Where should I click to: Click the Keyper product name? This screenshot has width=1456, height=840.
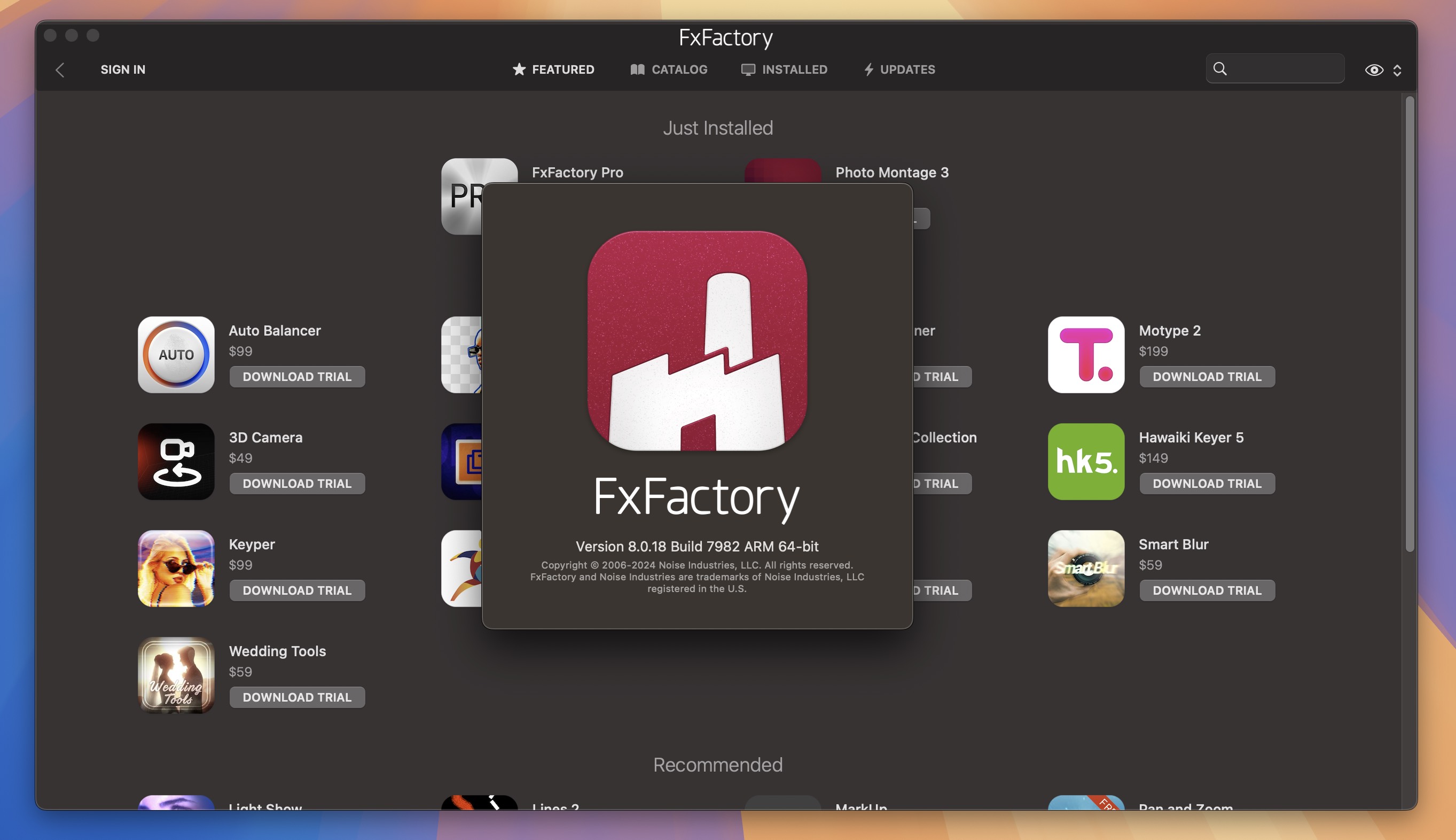[x=252, y=545]
